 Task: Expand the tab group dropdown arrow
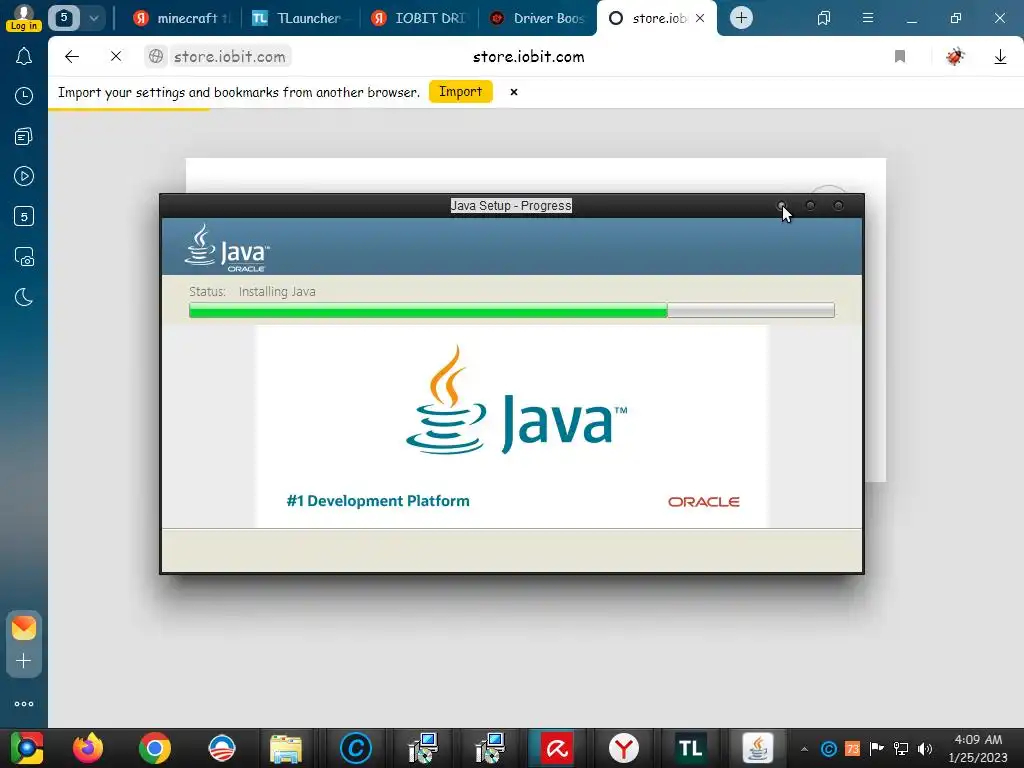click(93, 18)
